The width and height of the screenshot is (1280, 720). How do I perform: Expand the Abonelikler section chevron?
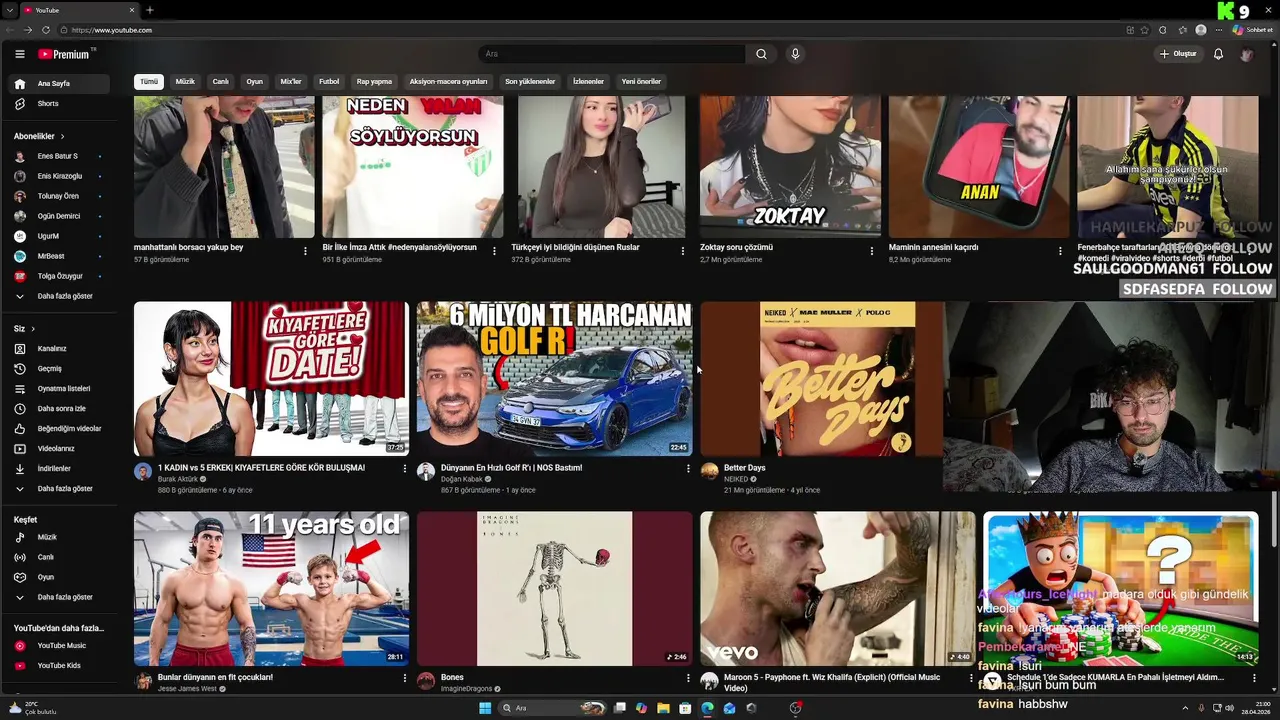click(x=62, y=136)
